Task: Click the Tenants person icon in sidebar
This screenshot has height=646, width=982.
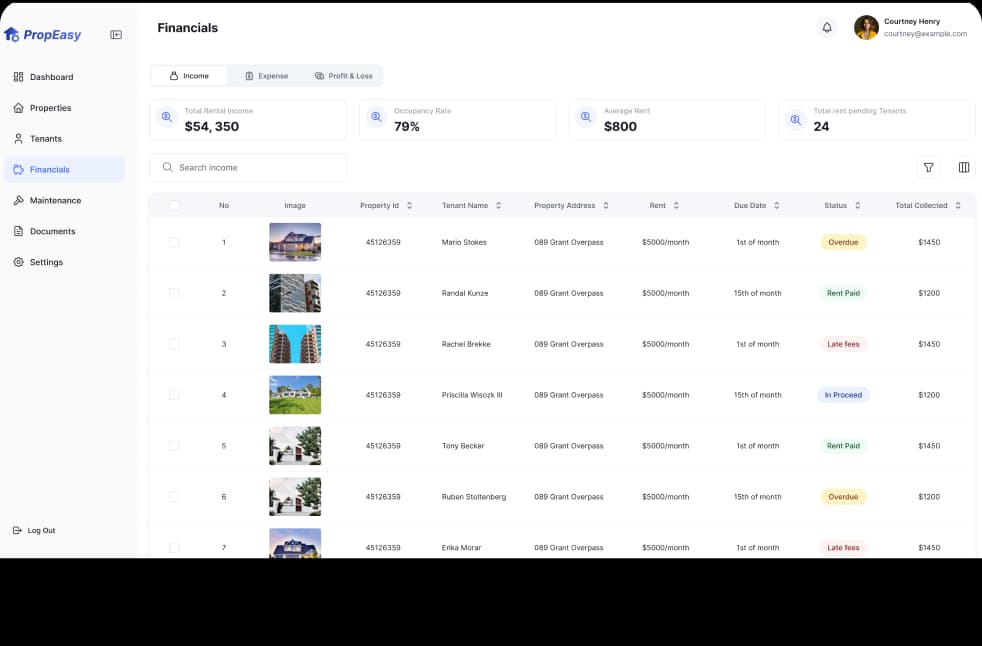Action: click(x=18, y=138)
